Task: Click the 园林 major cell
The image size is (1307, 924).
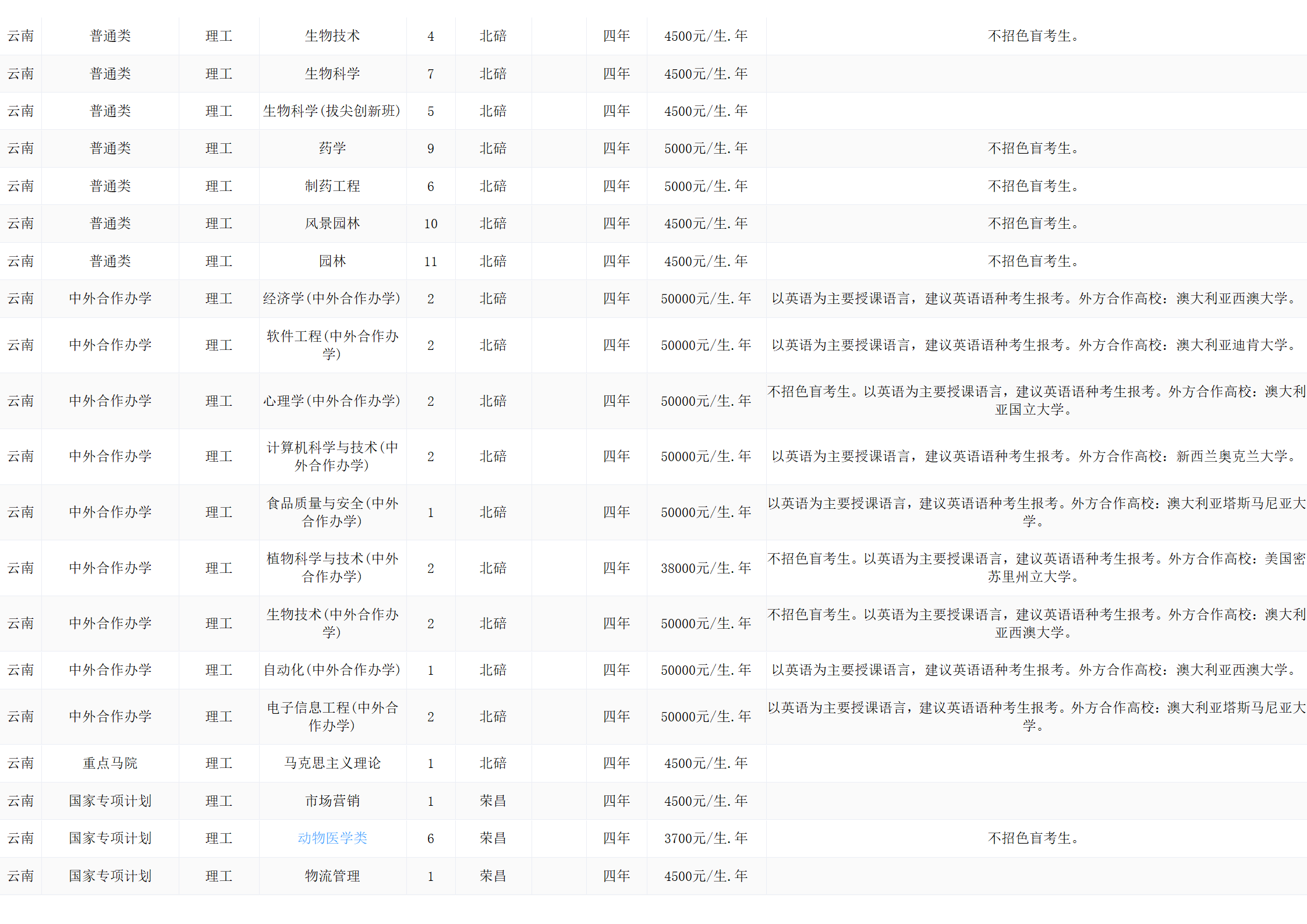Action: [x=332, y=261]
